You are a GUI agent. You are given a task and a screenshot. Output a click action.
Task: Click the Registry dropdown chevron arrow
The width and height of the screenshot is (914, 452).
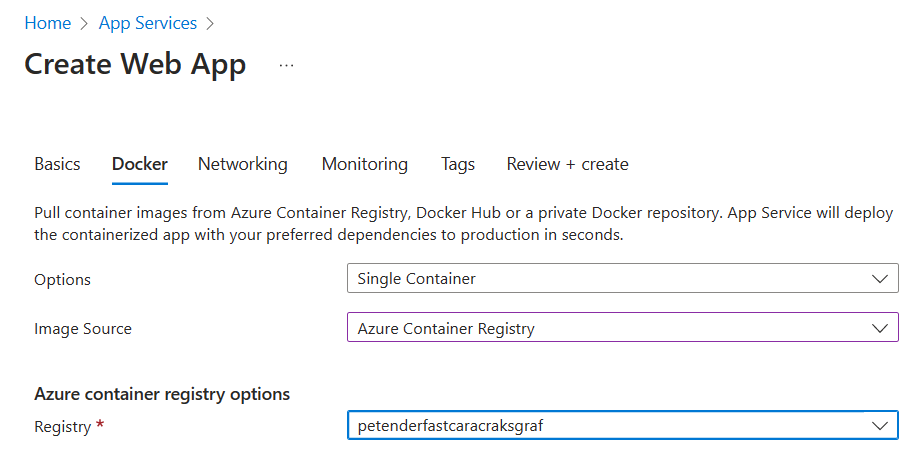click(879, 426)
